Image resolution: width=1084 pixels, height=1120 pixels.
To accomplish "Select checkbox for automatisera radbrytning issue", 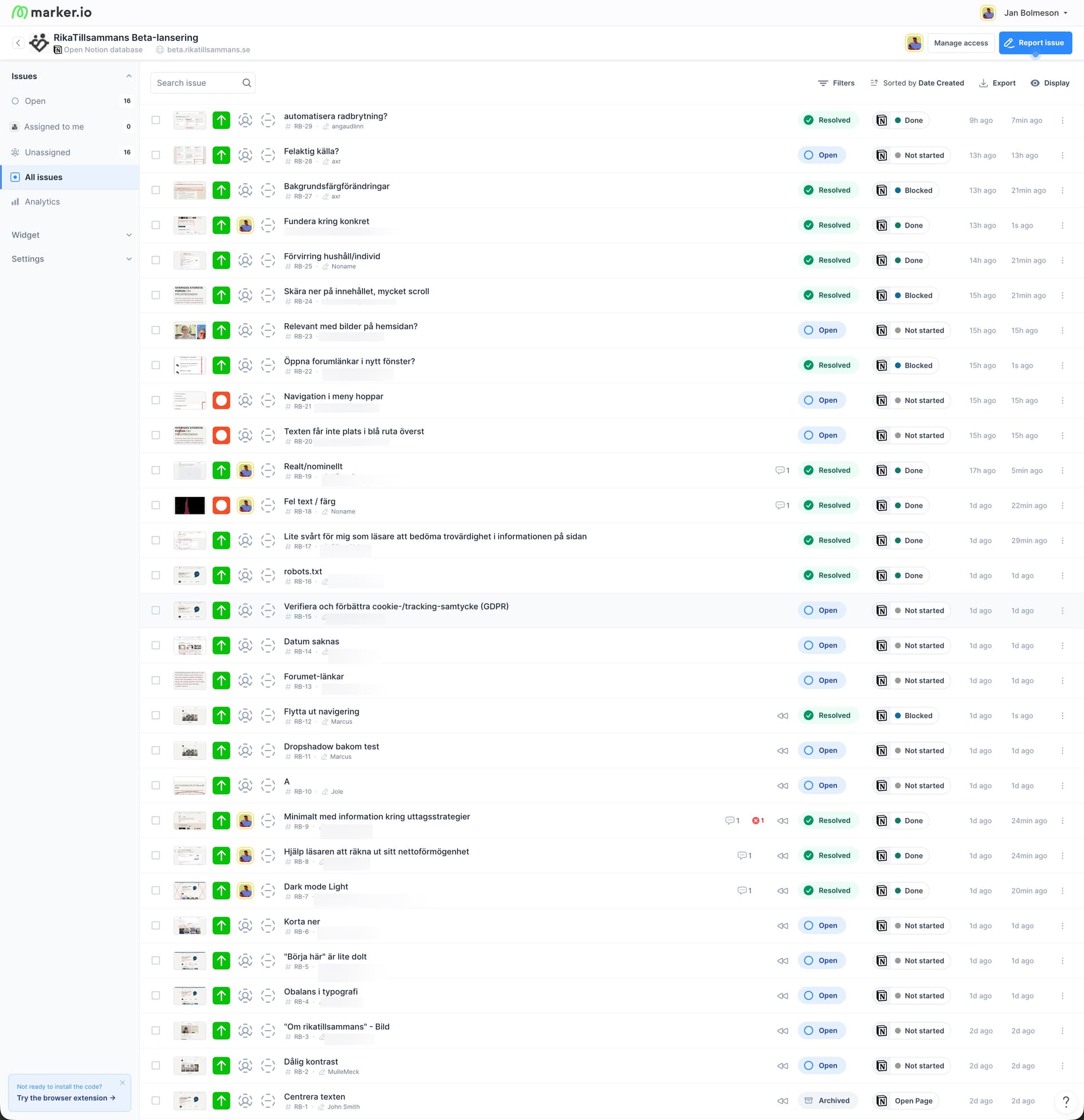I will (x=156, y=120).
